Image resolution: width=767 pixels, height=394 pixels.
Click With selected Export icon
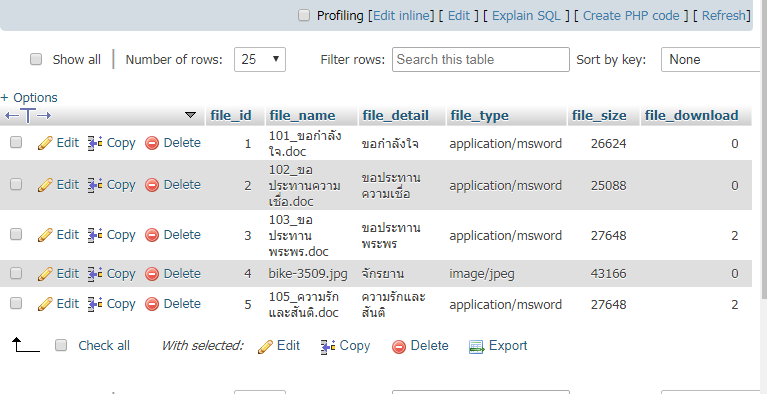click(x=477, y=347)
